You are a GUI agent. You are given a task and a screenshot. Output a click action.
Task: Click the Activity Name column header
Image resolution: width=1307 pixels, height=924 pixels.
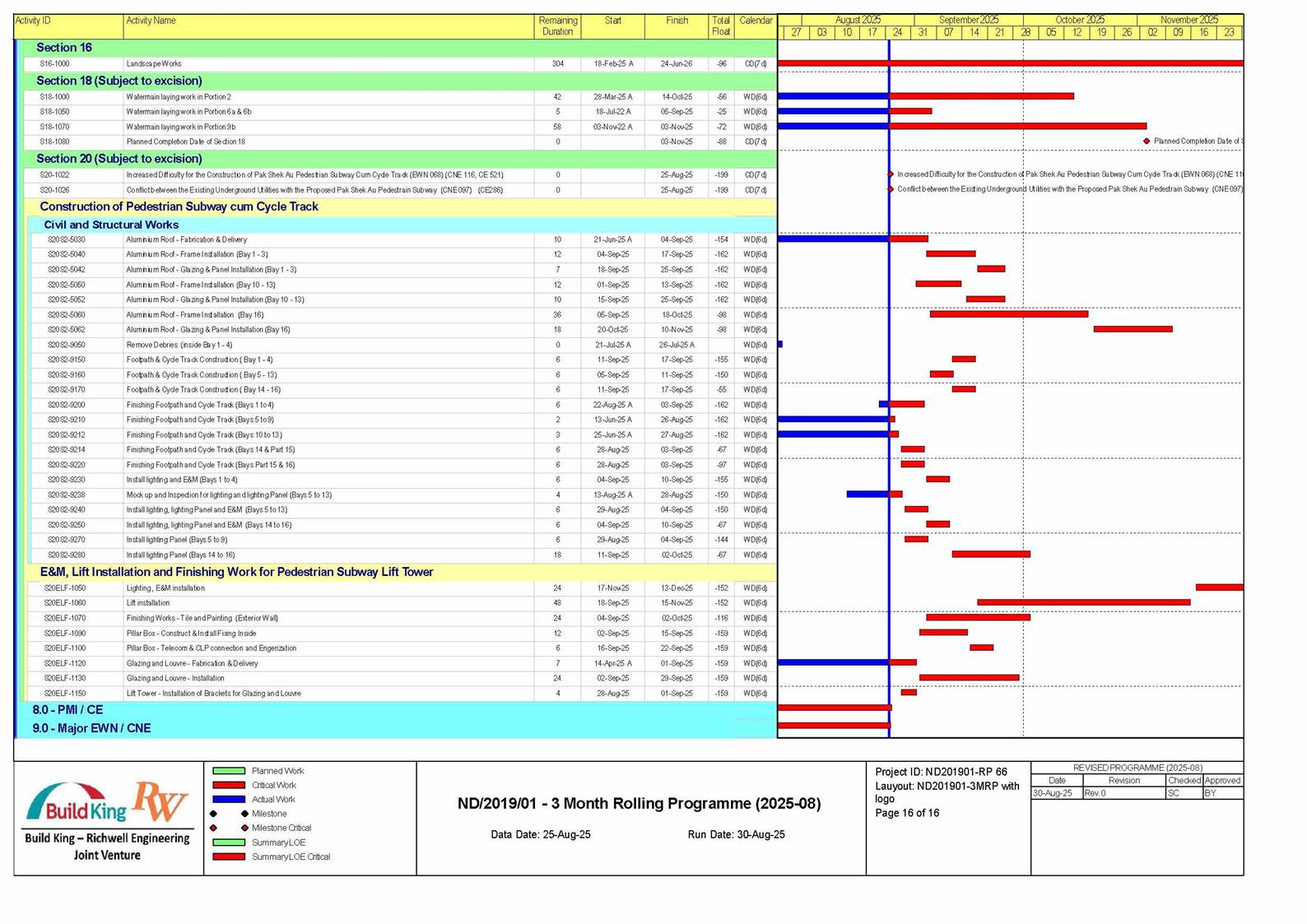(x=328, y=26)
